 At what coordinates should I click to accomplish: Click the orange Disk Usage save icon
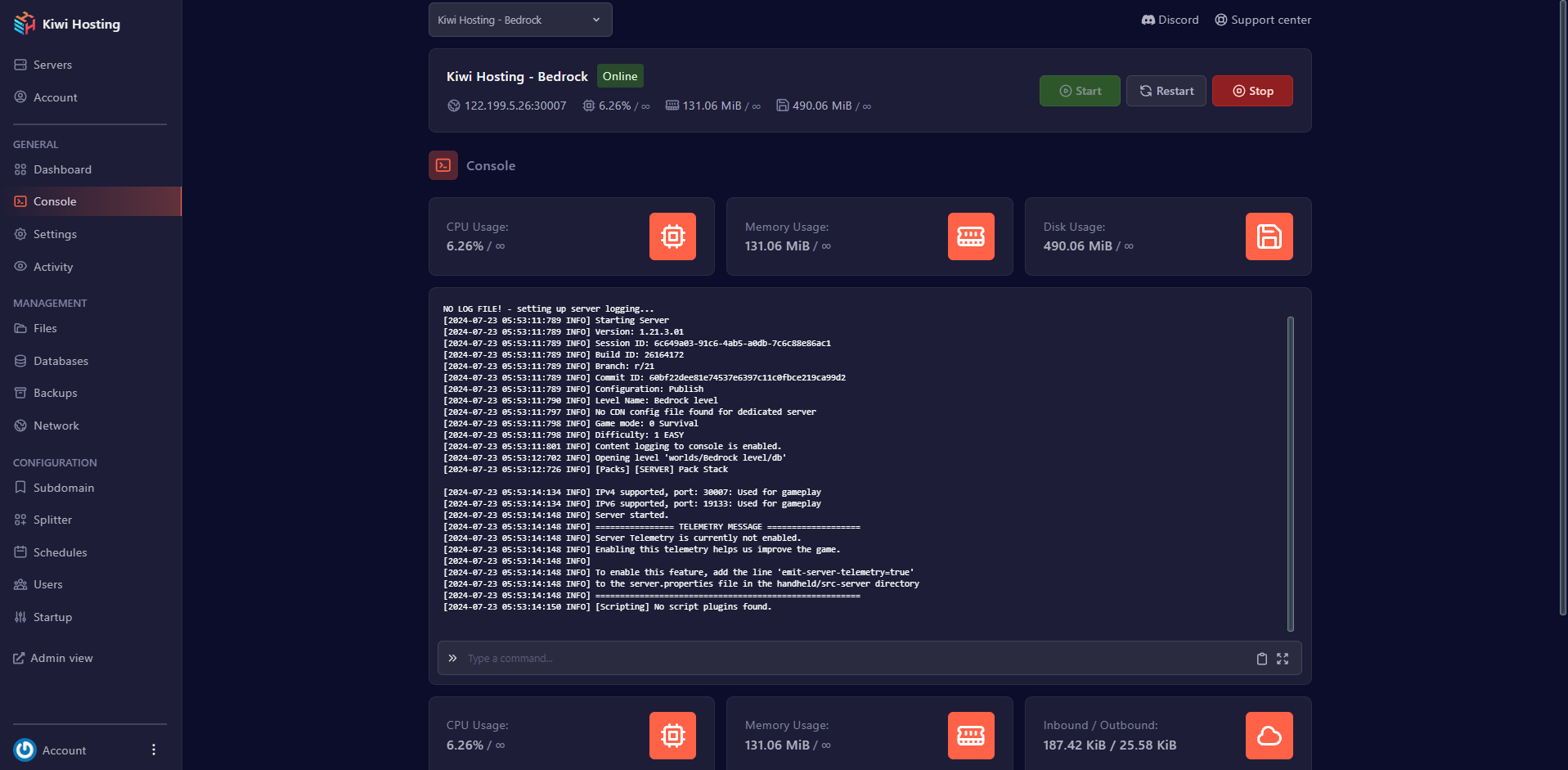[x=1269, y=236]
